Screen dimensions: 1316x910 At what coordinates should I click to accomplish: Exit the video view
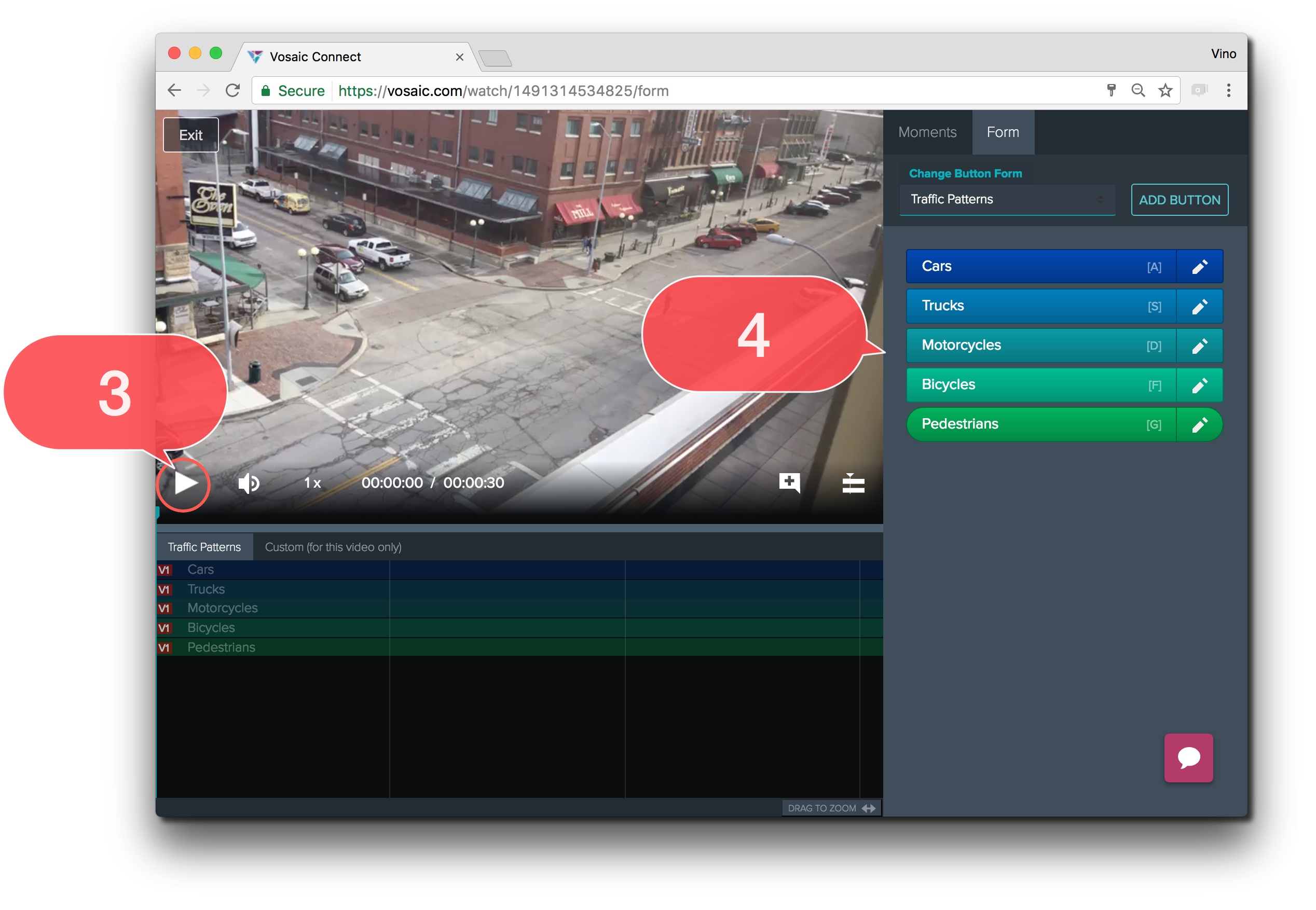191,135
